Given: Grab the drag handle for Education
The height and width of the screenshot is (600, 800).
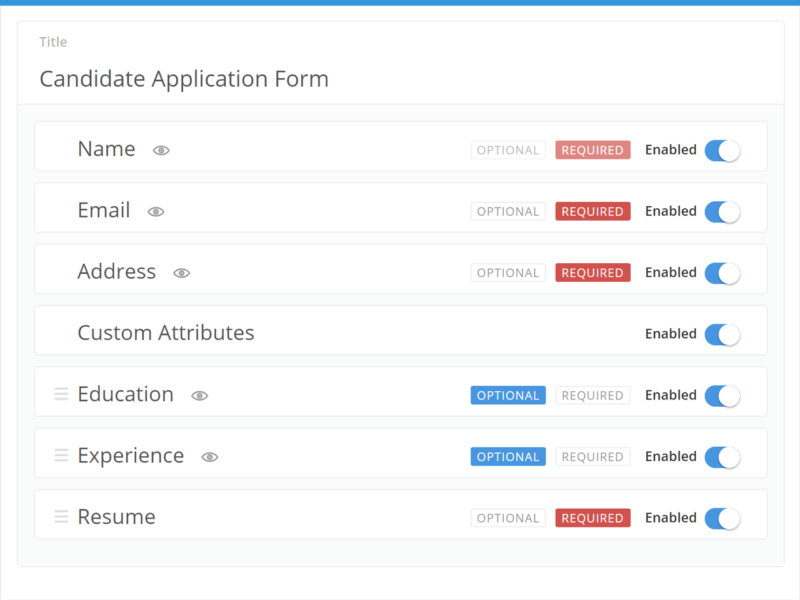Looking at the screenshot, I should (61, 393).
